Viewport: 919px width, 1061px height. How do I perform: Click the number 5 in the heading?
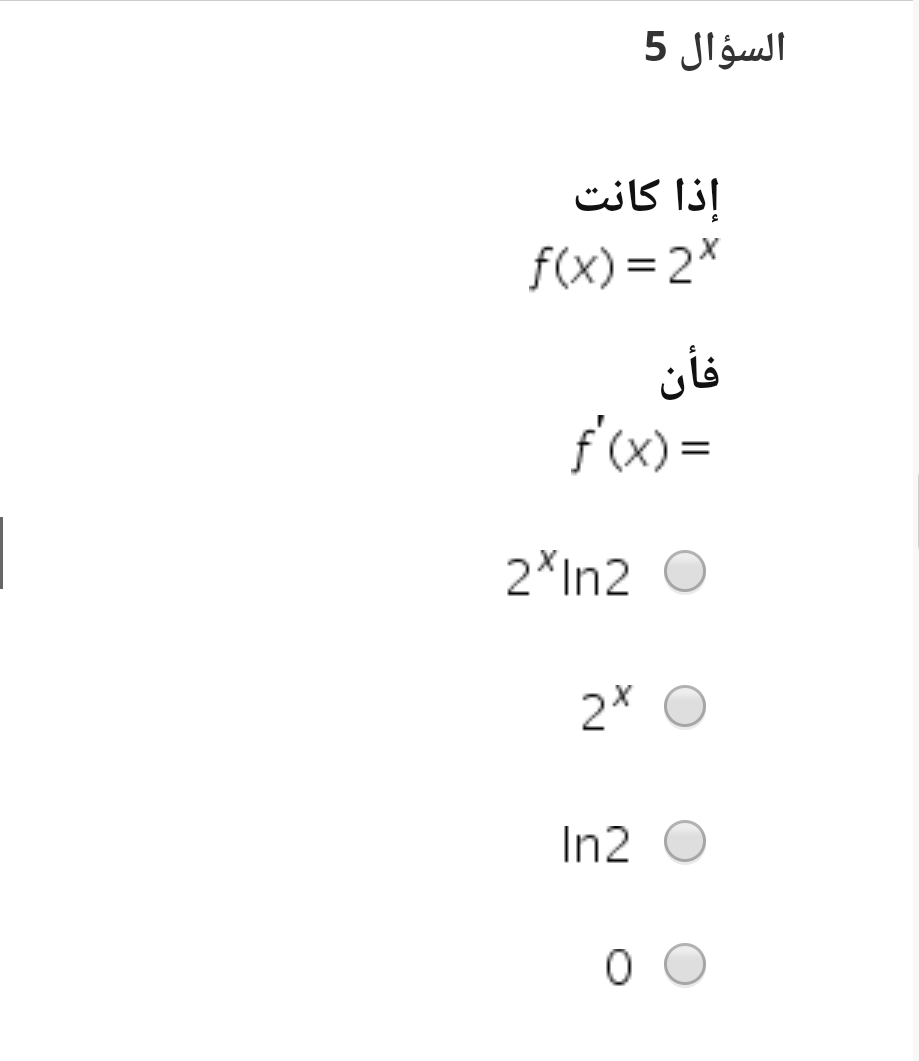[x=656, y=47]
